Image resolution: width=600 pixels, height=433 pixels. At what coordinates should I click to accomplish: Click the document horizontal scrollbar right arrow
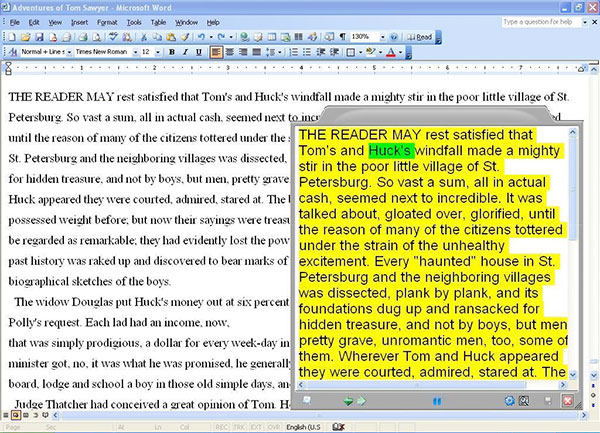pos(584,415)
